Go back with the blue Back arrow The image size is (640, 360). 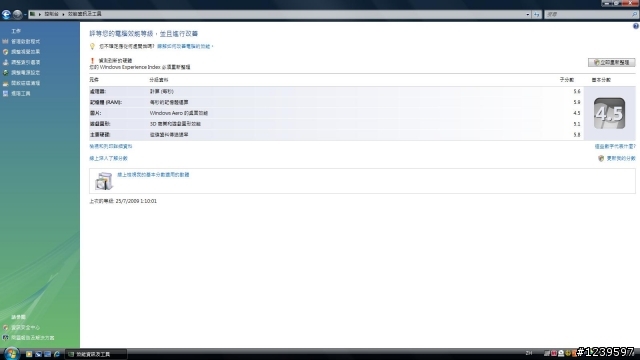[x=6, y=15]
